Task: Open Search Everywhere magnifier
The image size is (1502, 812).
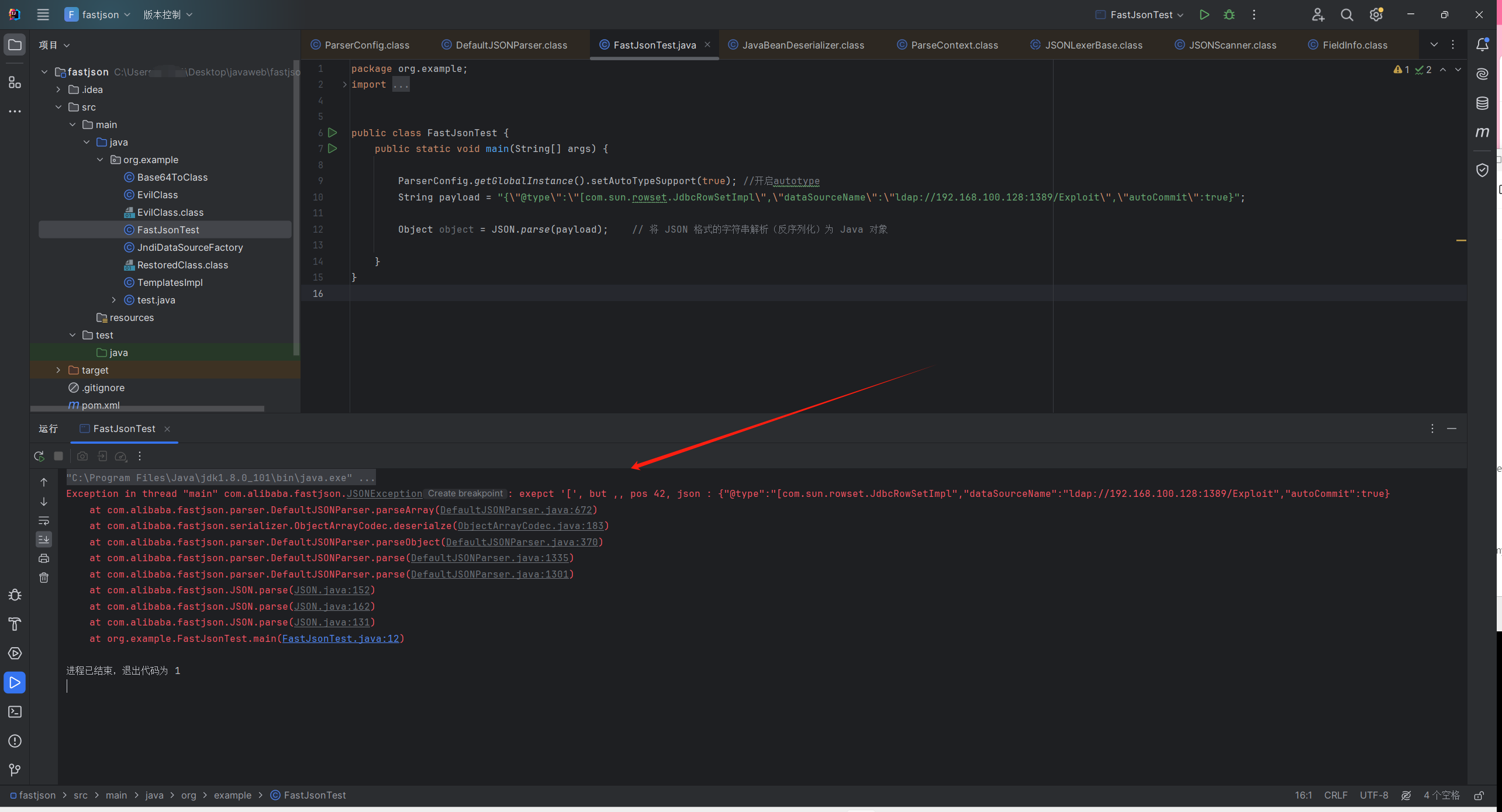Action: tap(1346, 15)
